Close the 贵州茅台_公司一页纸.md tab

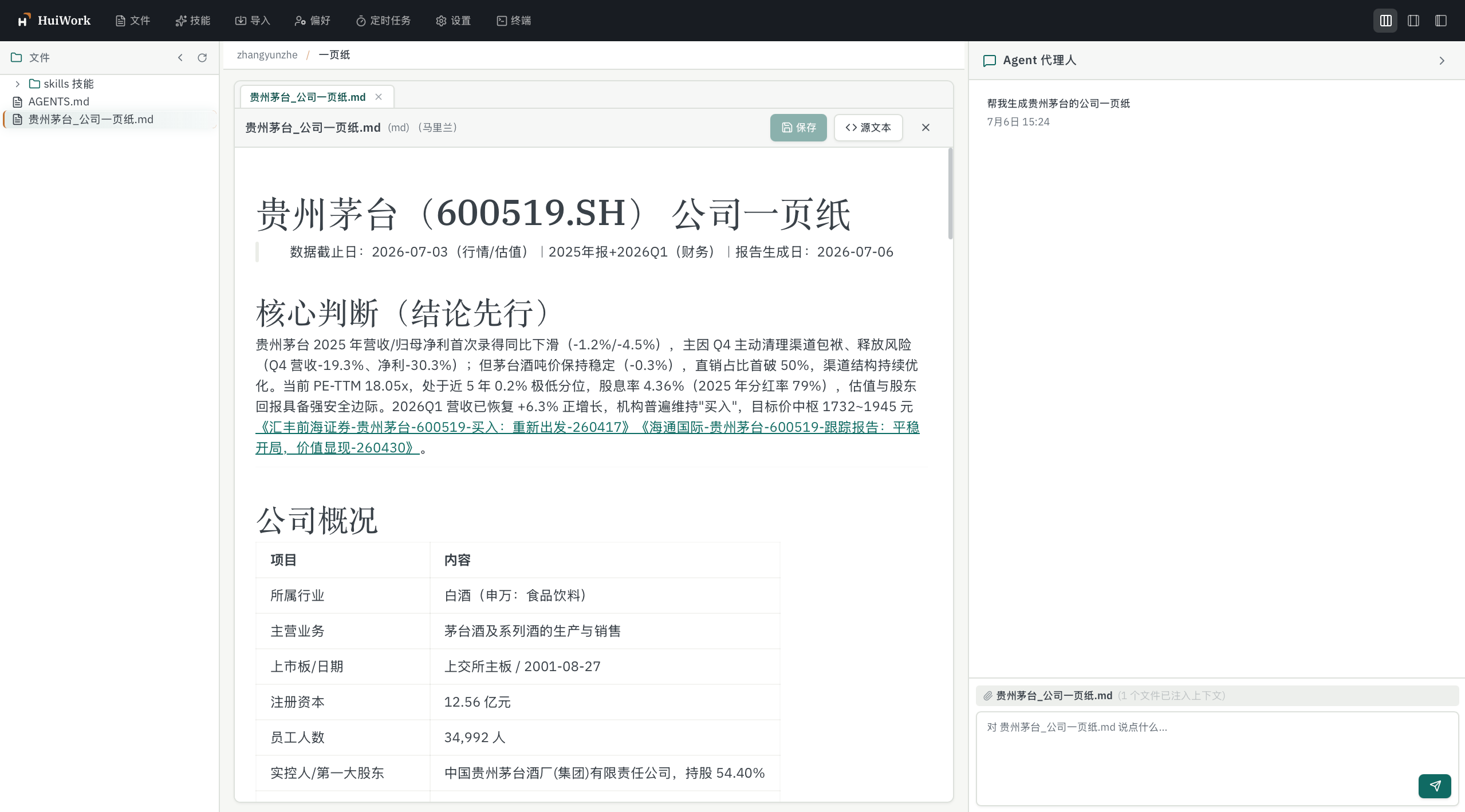[379, 97]
